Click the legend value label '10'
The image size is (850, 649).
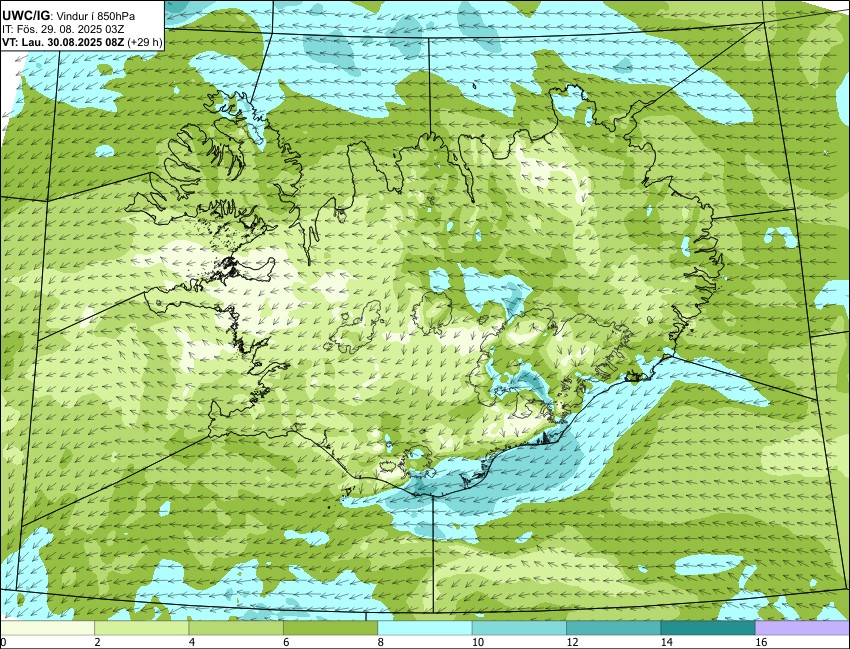point(478,642)
